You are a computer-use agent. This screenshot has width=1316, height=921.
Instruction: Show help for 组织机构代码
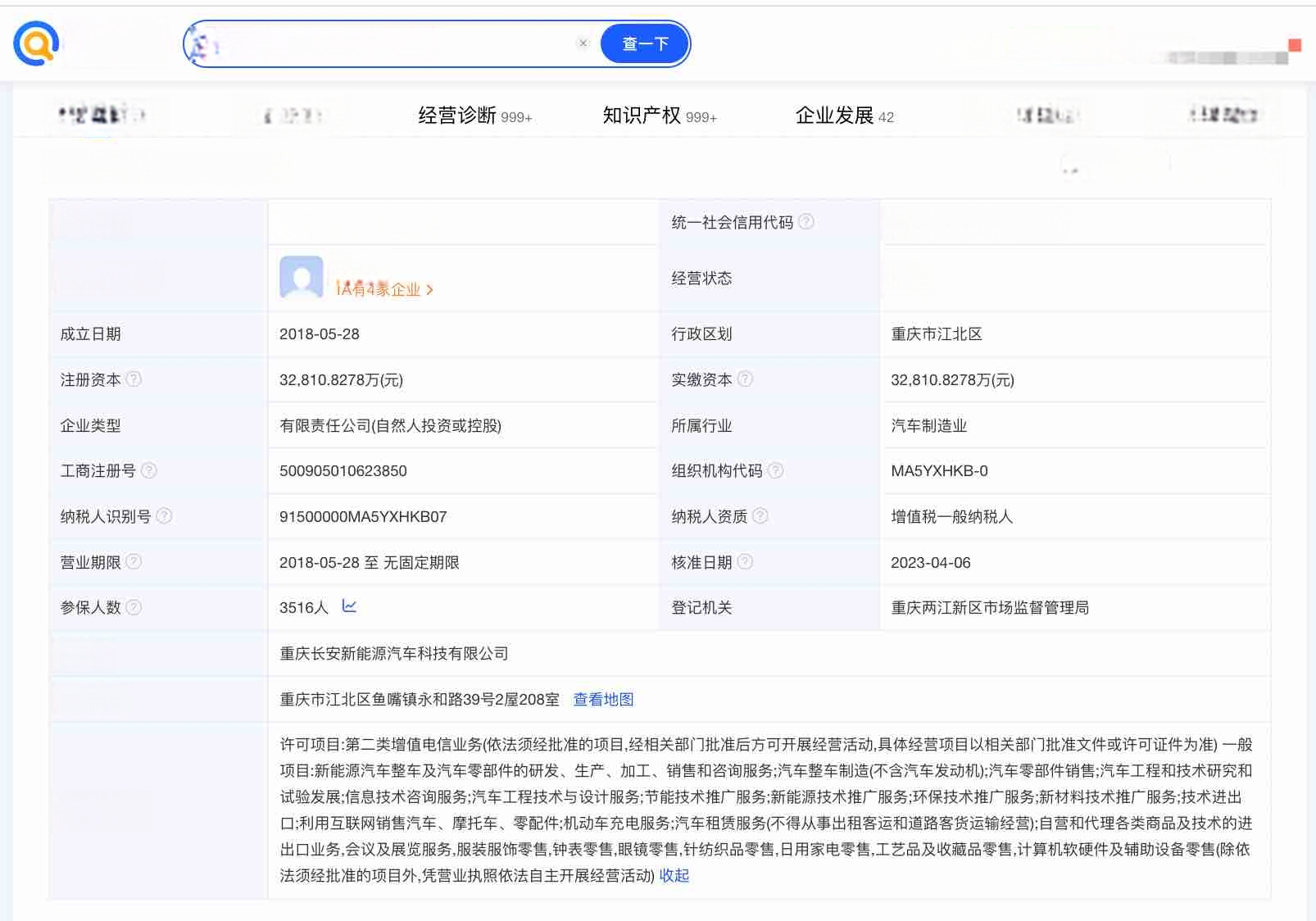(776, 470)
